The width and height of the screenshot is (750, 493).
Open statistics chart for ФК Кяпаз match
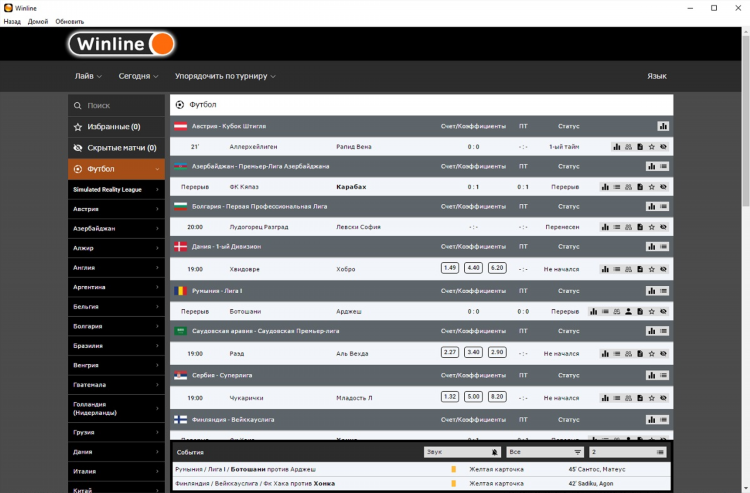605,187
